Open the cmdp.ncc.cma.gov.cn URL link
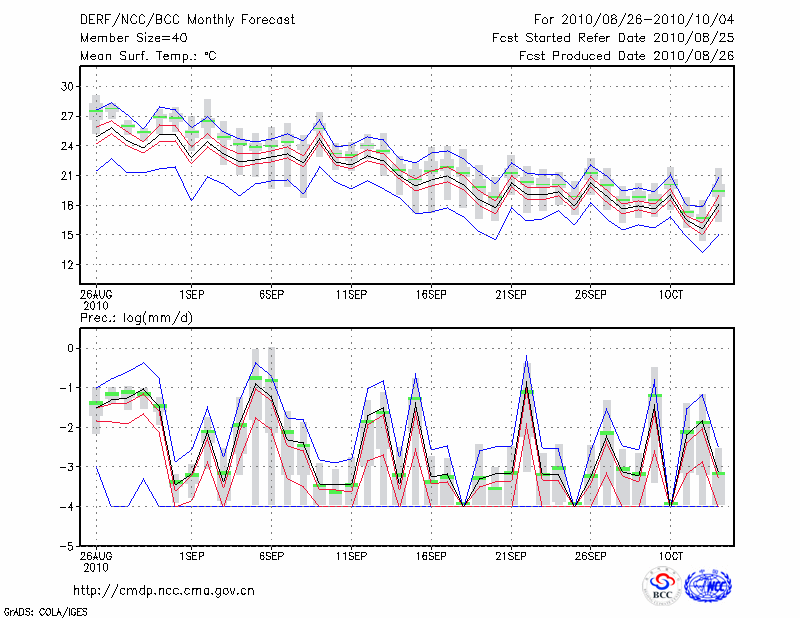Image resolution: width=800 pixels, height=618 pixels. pyautogui.click(x=164, y=590)
